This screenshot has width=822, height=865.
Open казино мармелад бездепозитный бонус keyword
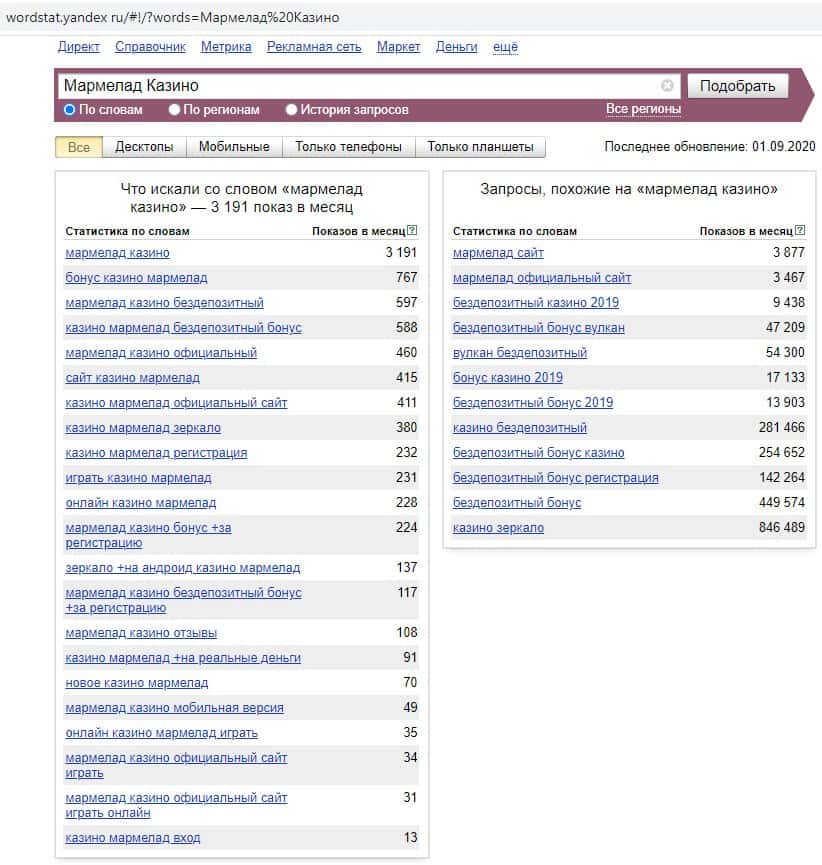184,328
